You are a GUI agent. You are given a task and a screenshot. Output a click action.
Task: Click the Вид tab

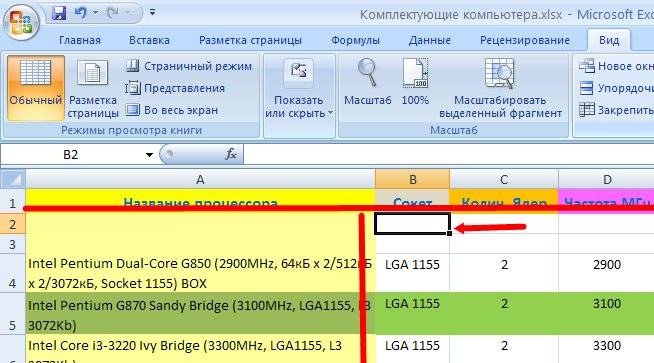click(609, 40)
